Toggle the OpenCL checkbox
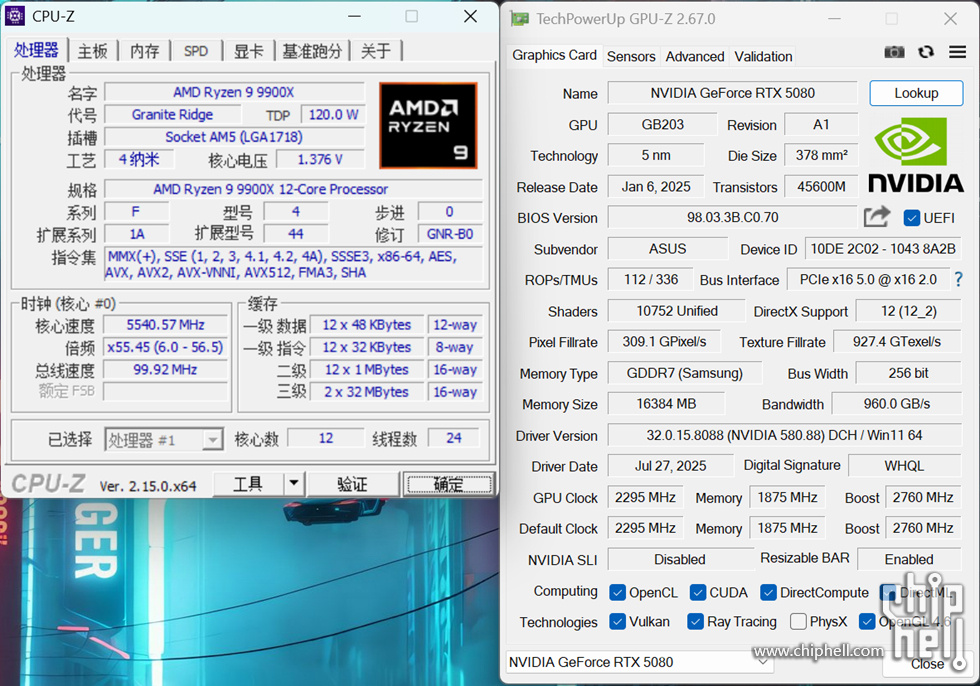The height and width of the screenshot is (686, 980). 618,592
